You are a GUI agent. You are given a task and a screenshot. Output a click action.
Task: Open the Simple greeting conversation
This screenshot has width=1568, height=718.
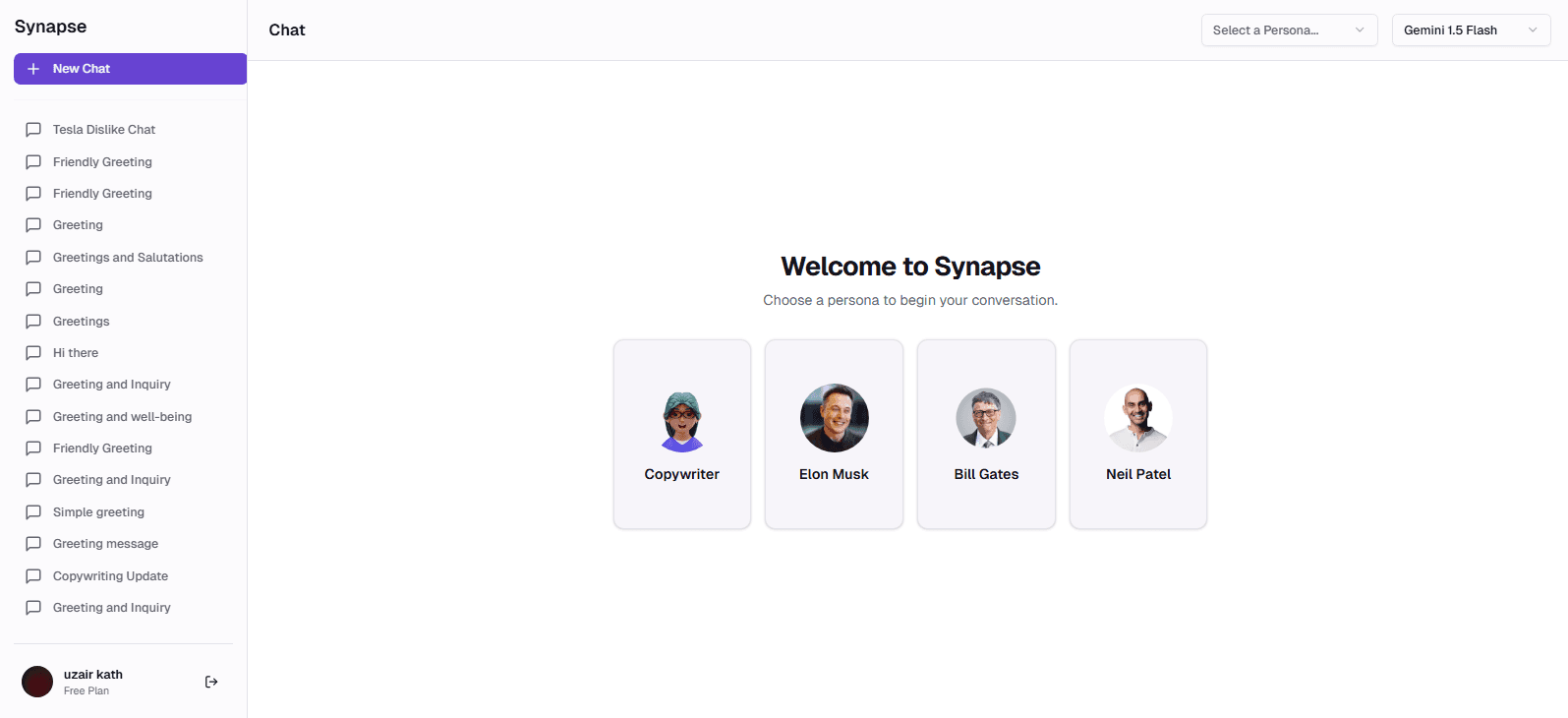tap(98, 512)
